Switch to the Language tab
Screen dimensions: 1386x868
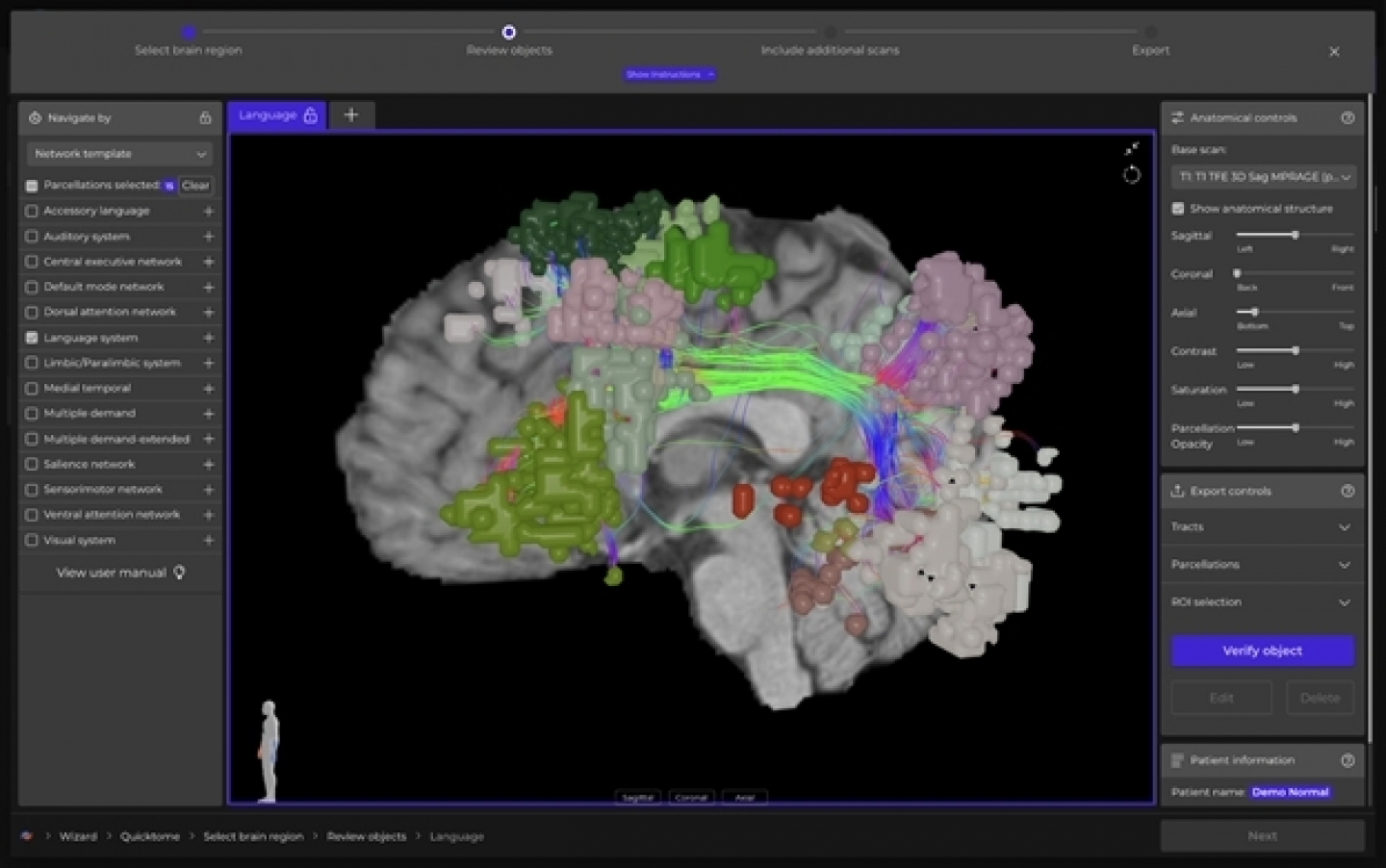click(269, 115)
